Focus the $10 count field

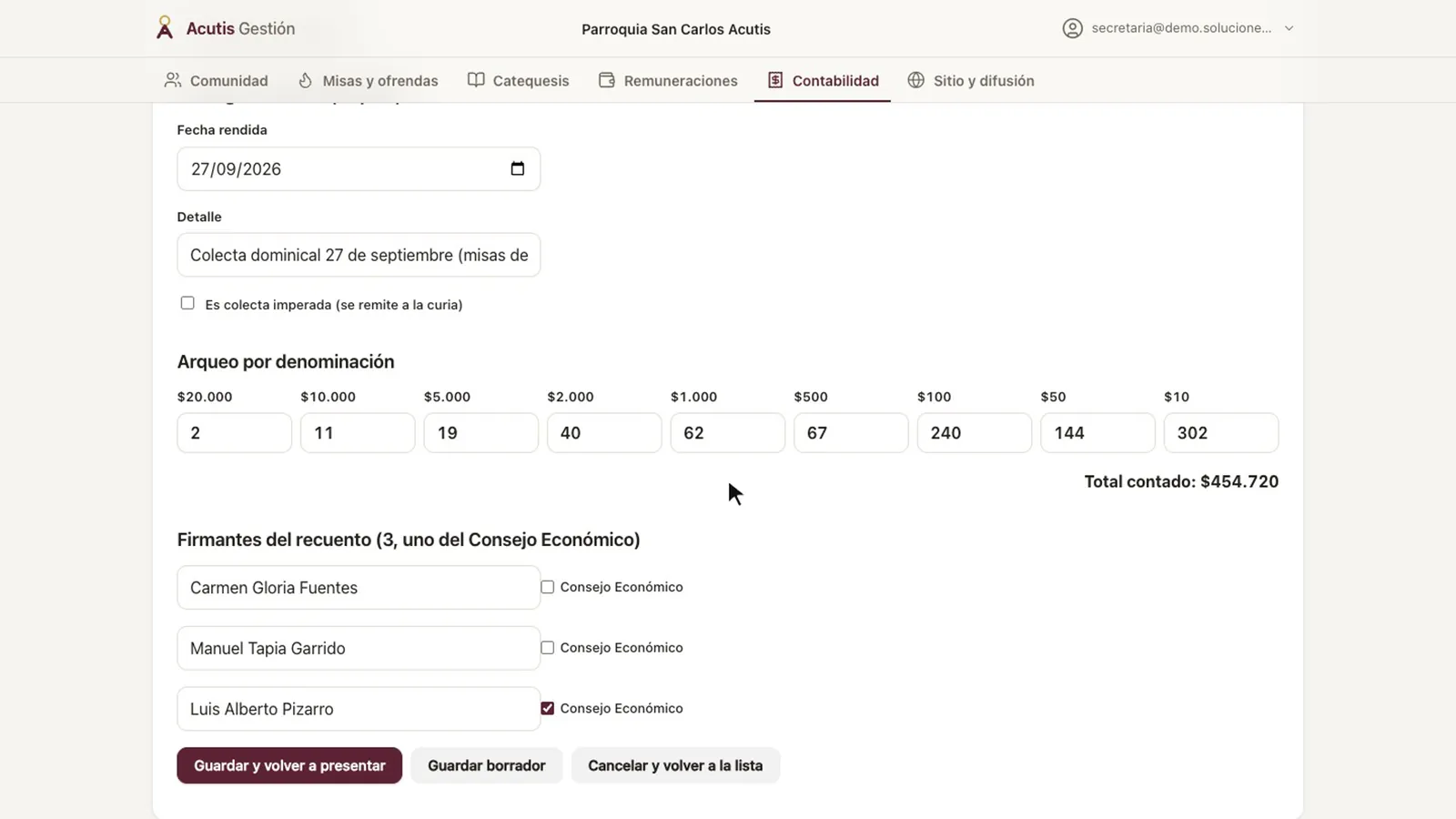[1221, 433]
